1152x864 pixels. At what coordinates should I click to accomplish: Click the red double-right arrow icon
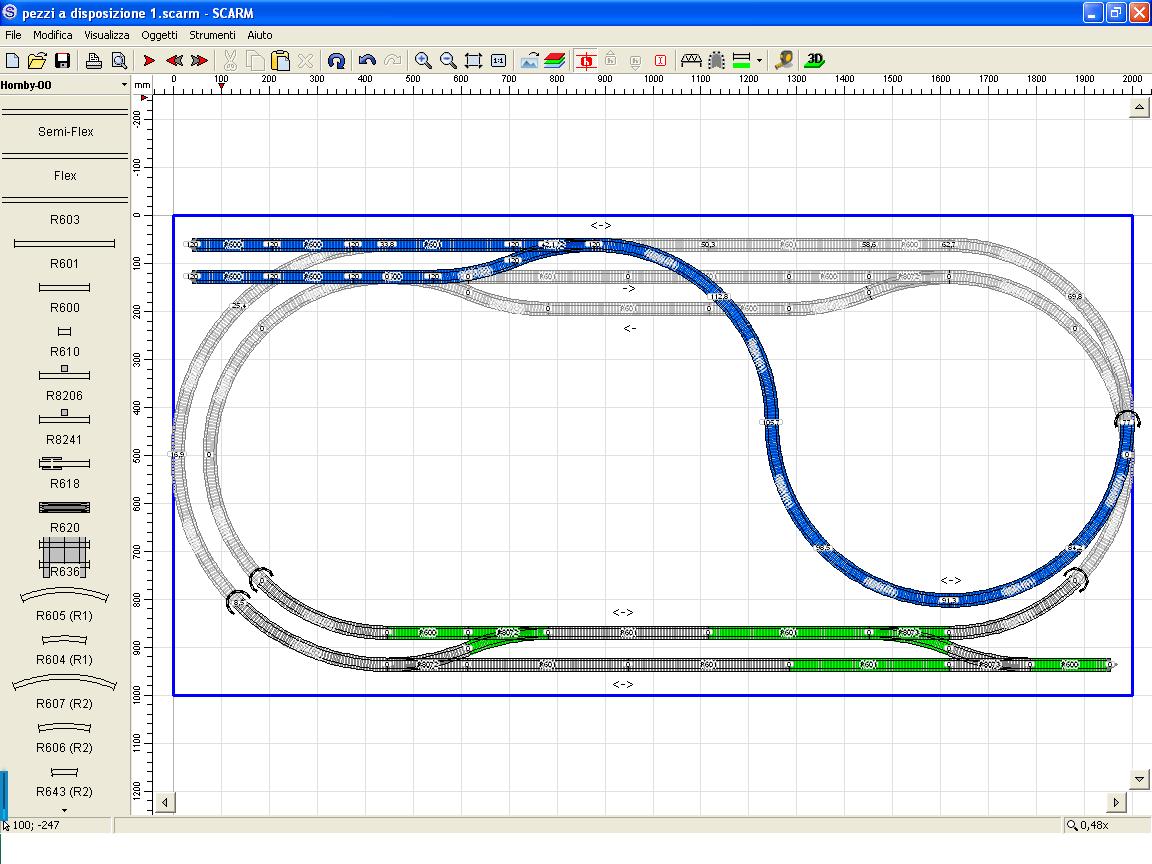[199, 60]
